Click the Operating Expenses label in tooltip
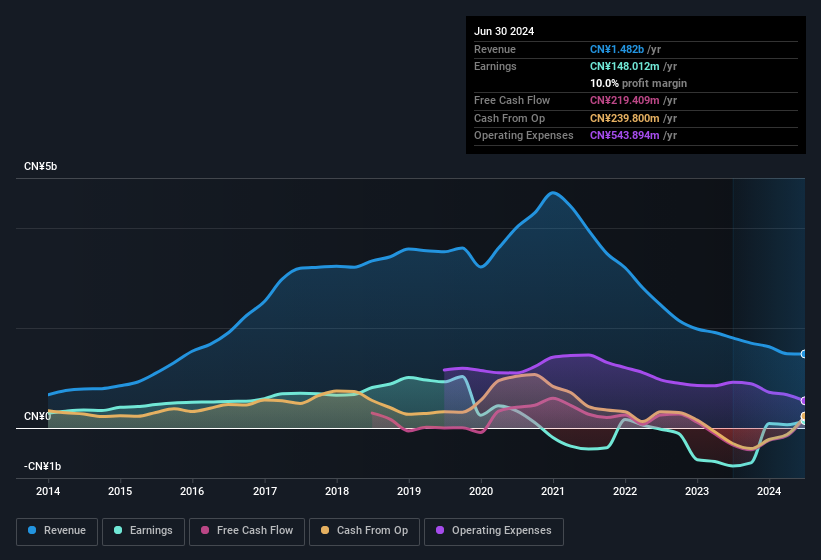The image size is (821, 560). point(524,136)
